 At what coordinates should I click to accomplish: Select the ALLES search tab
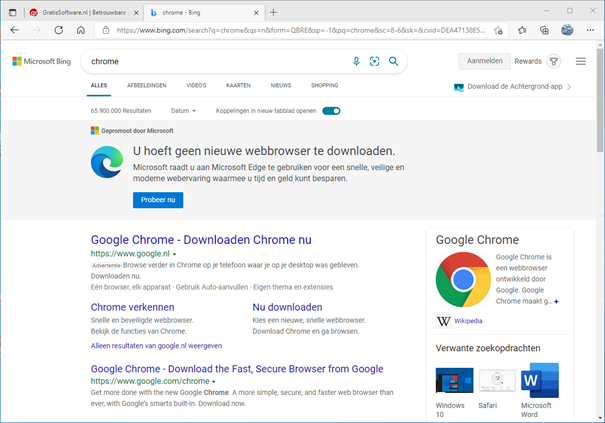point(99,85)
